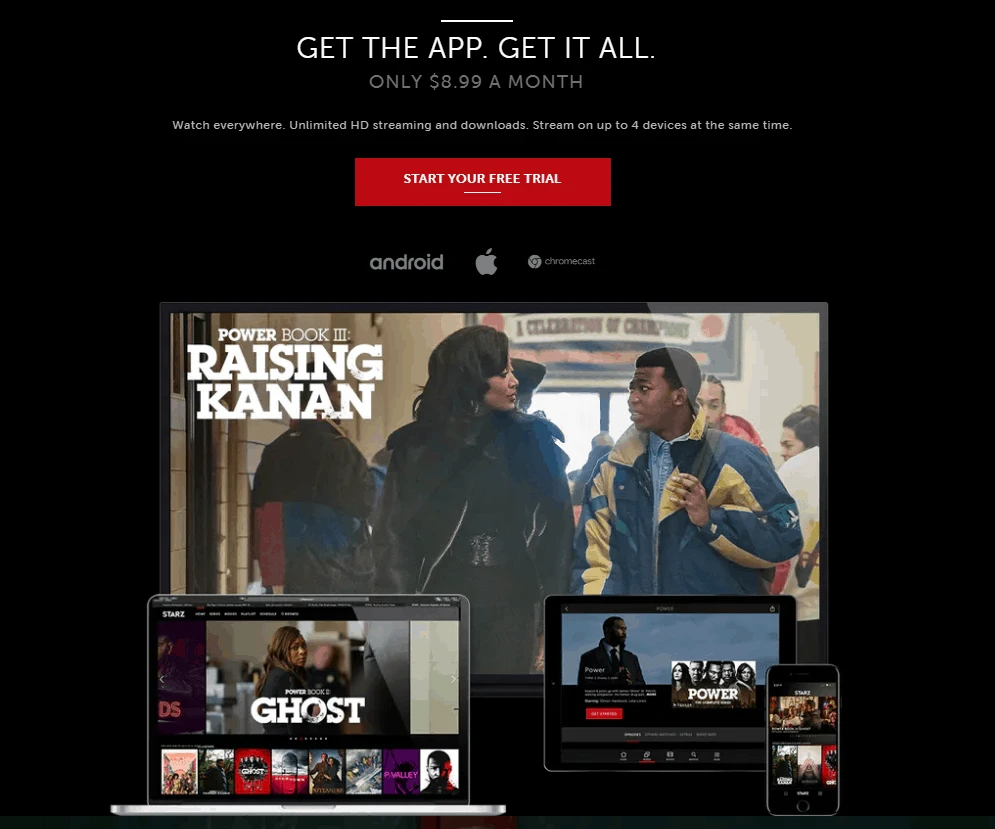The height and width of the screenshot is (829, 995).
Task: Click the 'ONLY $8.99 A MONTH' text
Action: 476,81
